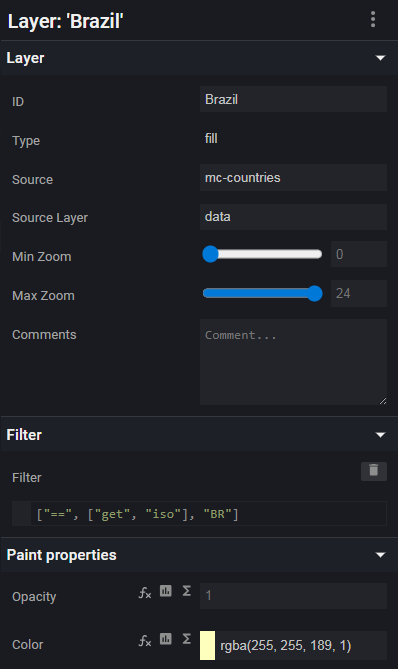Image resolution: width=398 pixels, height=669 pixels.
Task: Click the Opacity value field
Action: point(293,596)
